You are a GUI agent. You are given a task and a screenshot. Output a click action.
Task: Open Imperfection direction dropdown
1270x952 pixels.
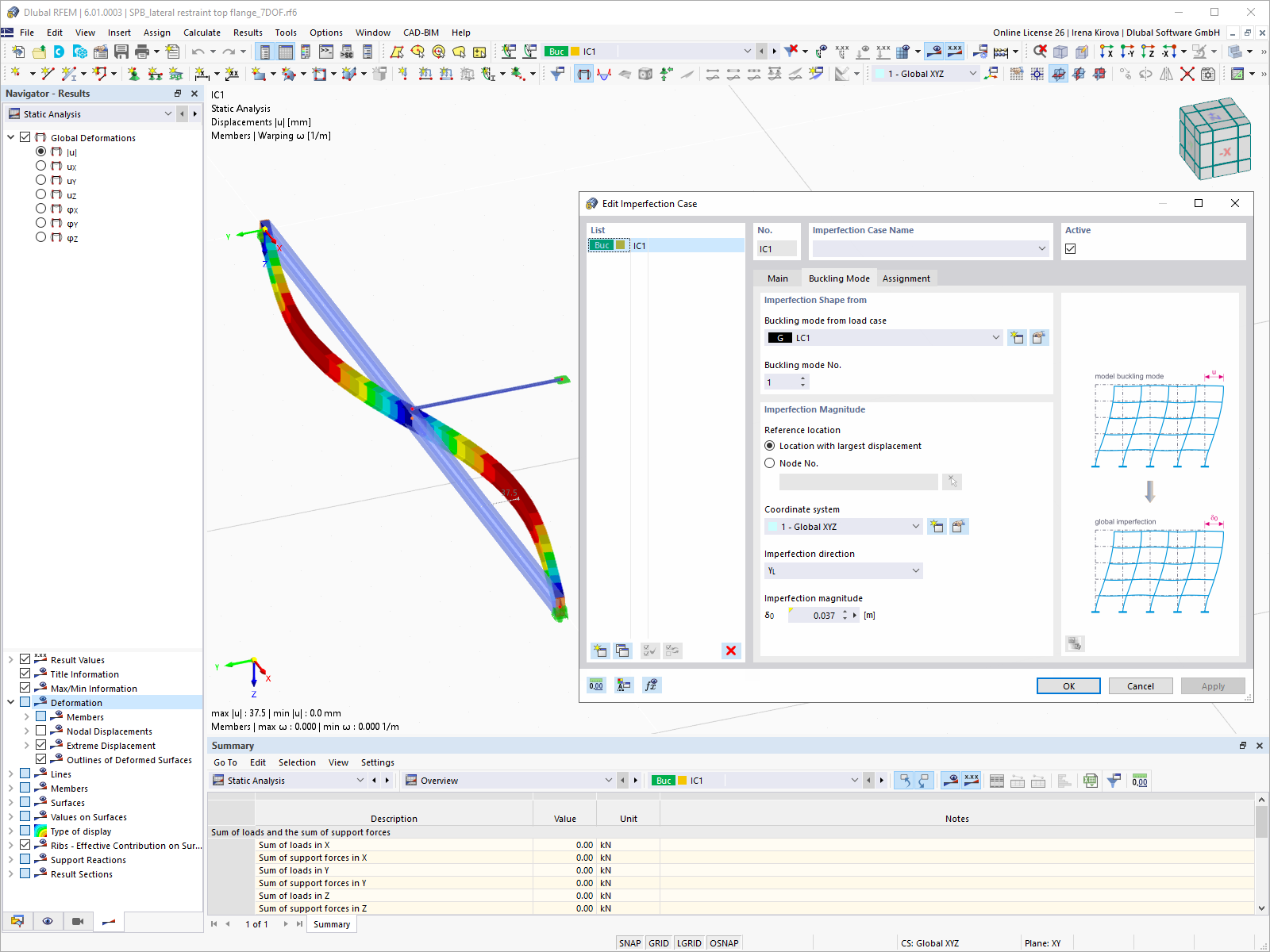pyautogui.click(x=915, y=571)
